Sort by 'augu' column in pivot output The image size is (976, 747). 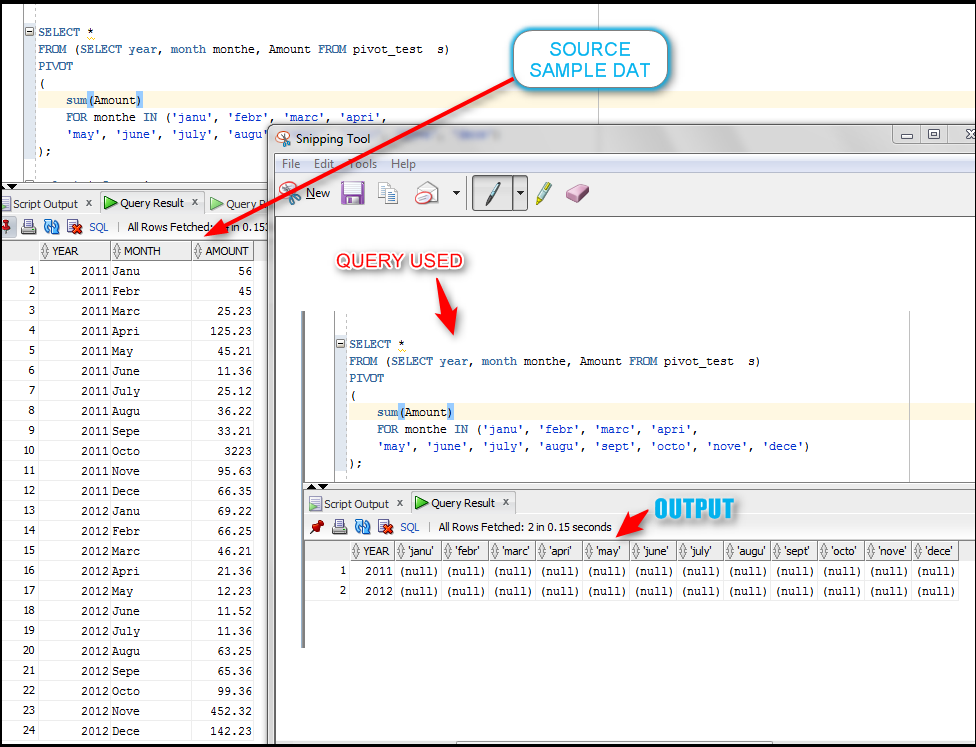point(747,551)
